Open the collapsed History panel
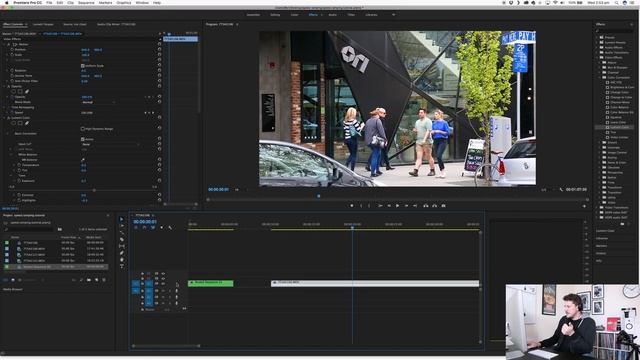640x360 pixels. (601, 253)
